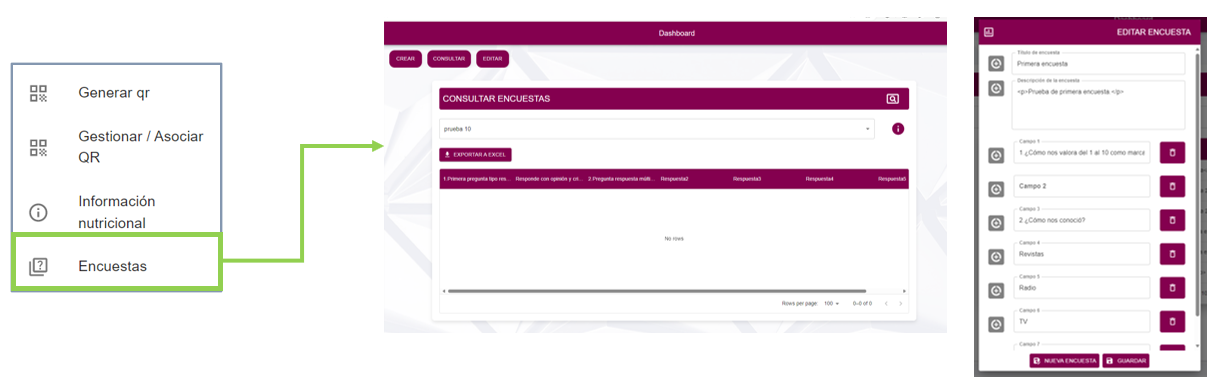Open the Rows per page dropdown
The height and width of the screenshot is (385, 1225).
(831, 303)
